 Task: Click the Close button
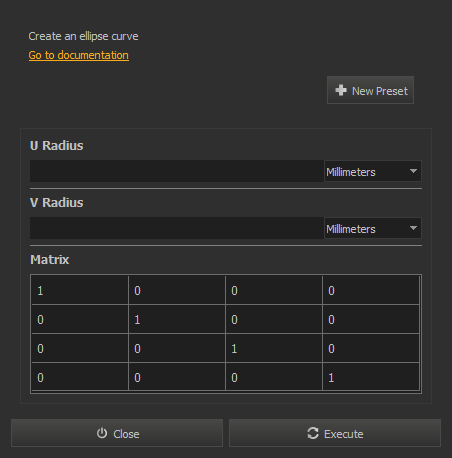click(117, 433)
